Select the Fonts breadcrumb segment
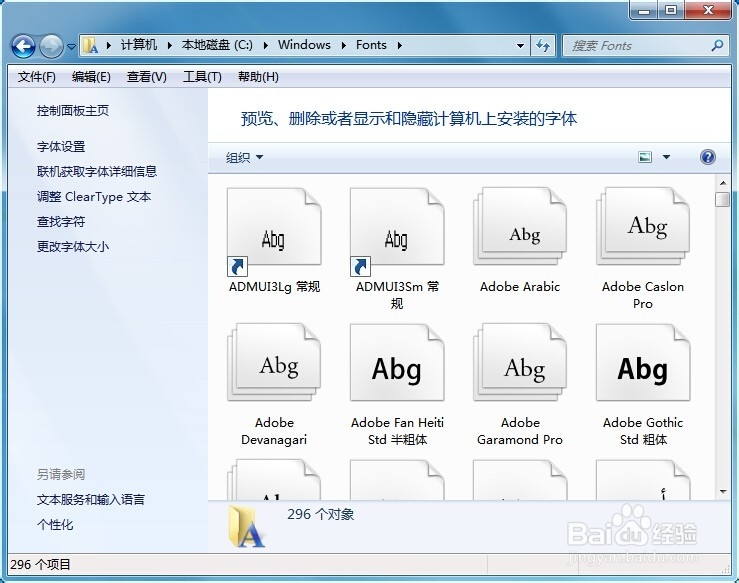 coord(371,45)
